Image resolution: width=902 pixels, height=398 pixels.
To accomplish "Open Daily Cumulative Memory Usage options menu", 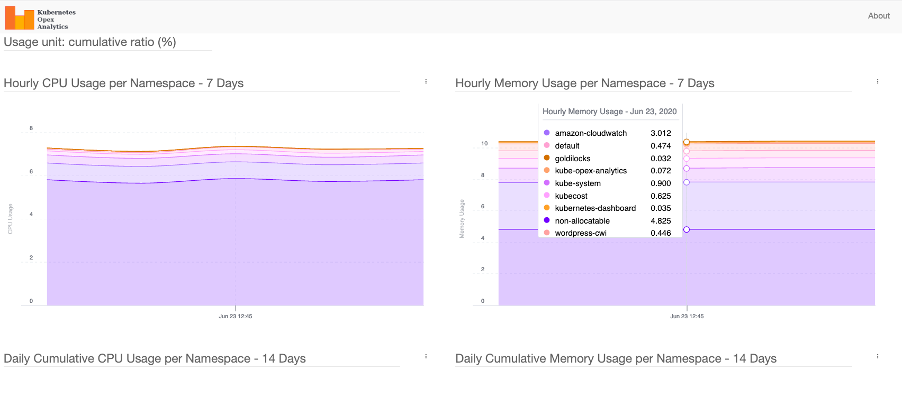I will pyautogui.click(x=877, y=357).
